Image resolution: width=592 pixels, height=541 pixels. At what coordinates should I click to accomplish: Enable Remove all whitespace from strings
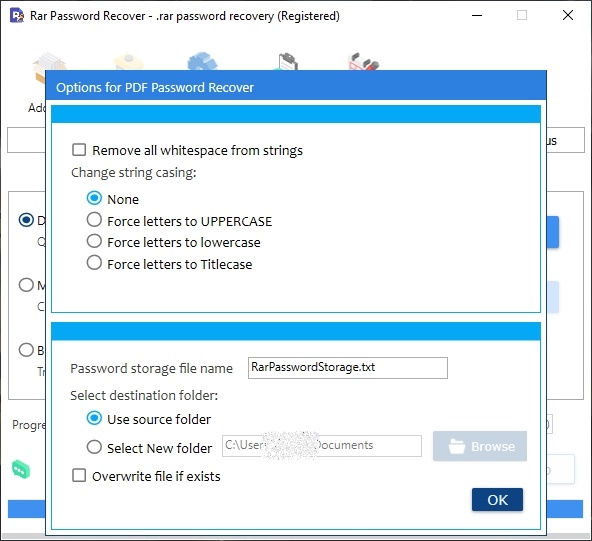click(79, 150)
